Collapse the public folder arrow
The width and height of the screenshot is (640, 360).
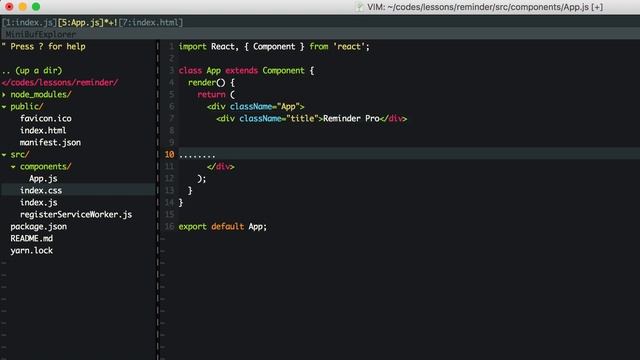(x=4, y=107)
